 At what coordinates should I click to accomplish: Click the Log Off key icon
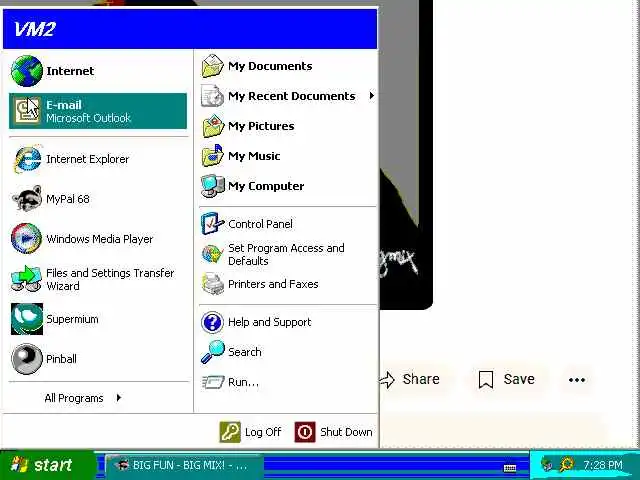pyautogui.click(x=230, y=432)
